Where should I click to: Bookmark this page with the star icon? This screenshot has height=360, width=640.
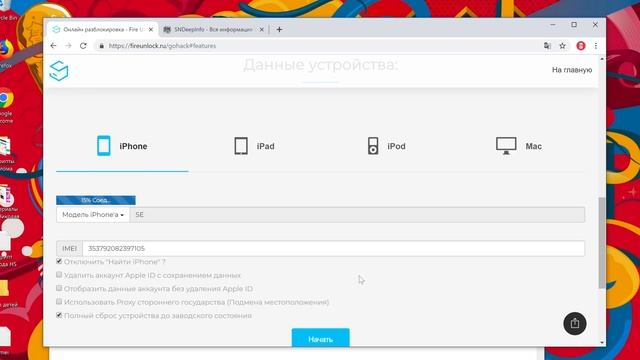tap(562, 46)
